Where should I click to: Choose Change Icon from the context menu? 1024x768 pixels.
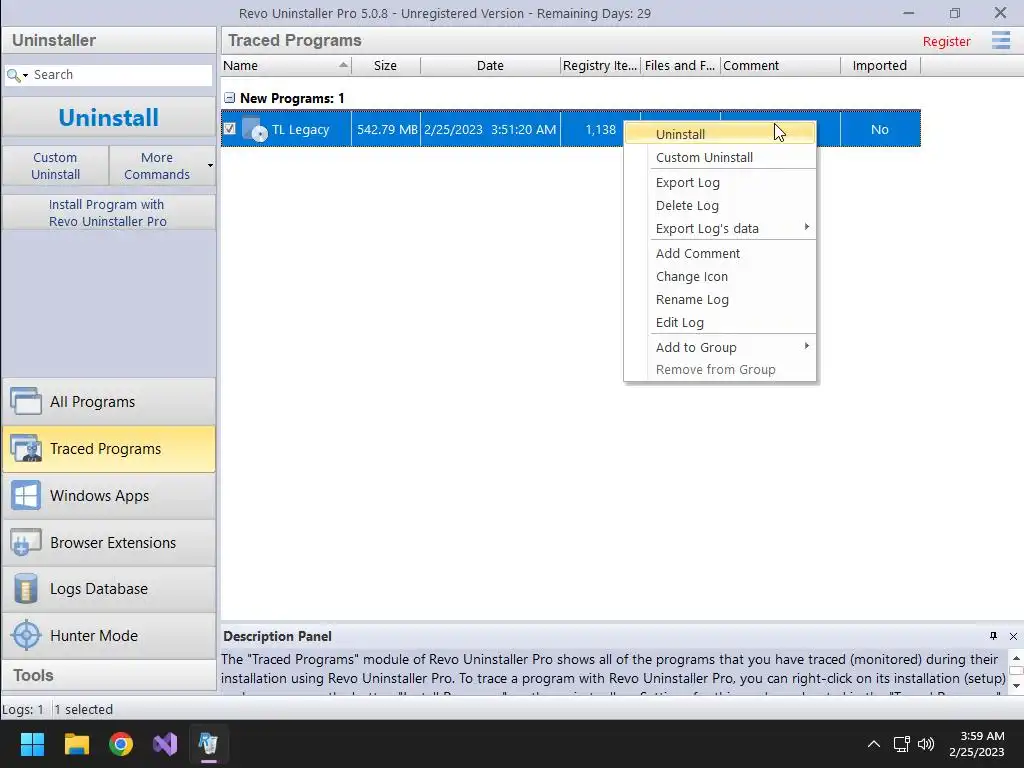(x=720, y=276)
